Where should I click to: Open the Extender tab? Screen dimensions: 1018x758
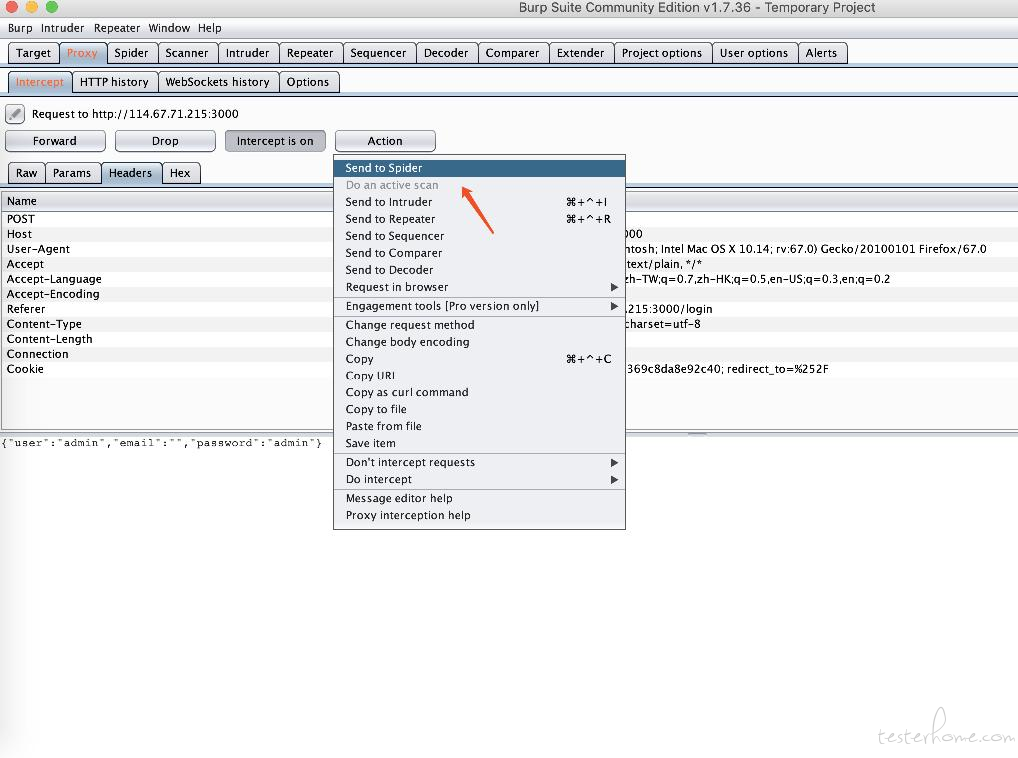click(x=580, y=53)
